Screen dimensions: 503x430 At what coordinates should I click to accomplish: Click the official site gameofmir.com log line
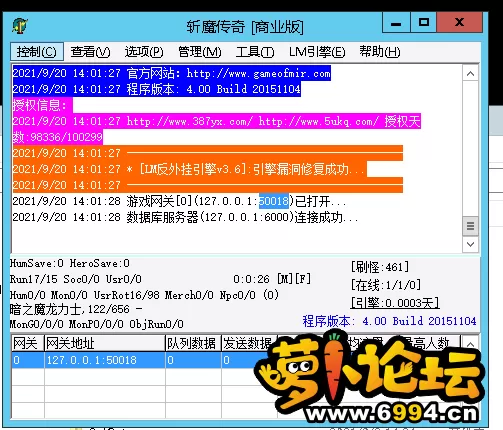point(172,73)
